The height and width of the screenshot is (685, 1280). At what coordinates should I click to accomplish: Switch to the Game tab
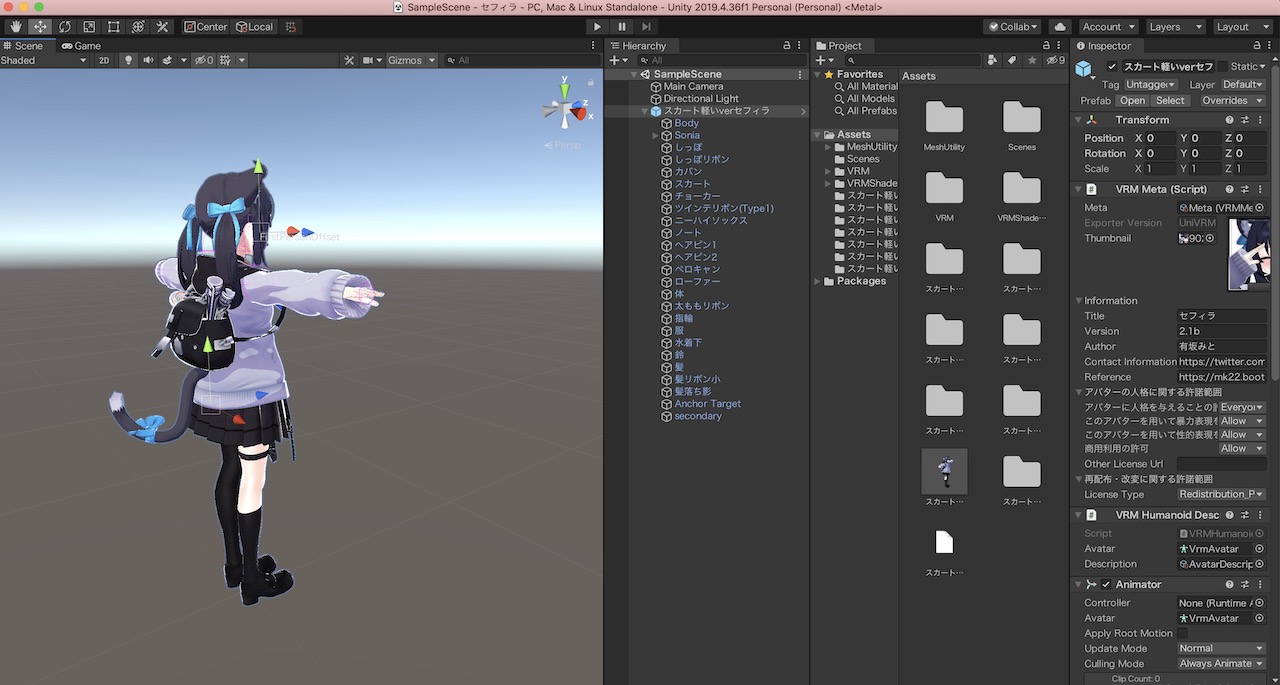click(x=80, y=45)
